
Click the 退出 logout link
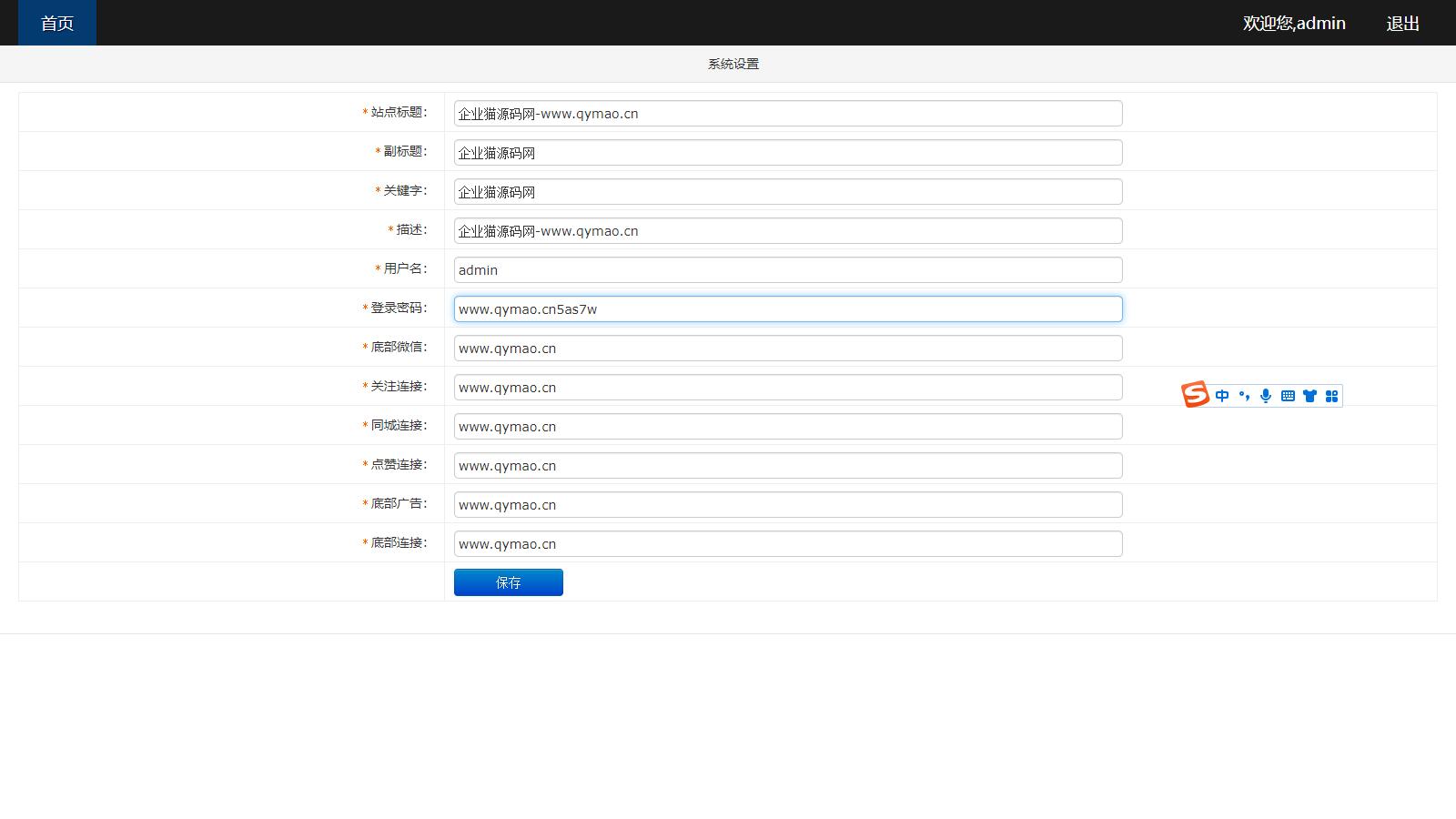[x=1402, y=24]
